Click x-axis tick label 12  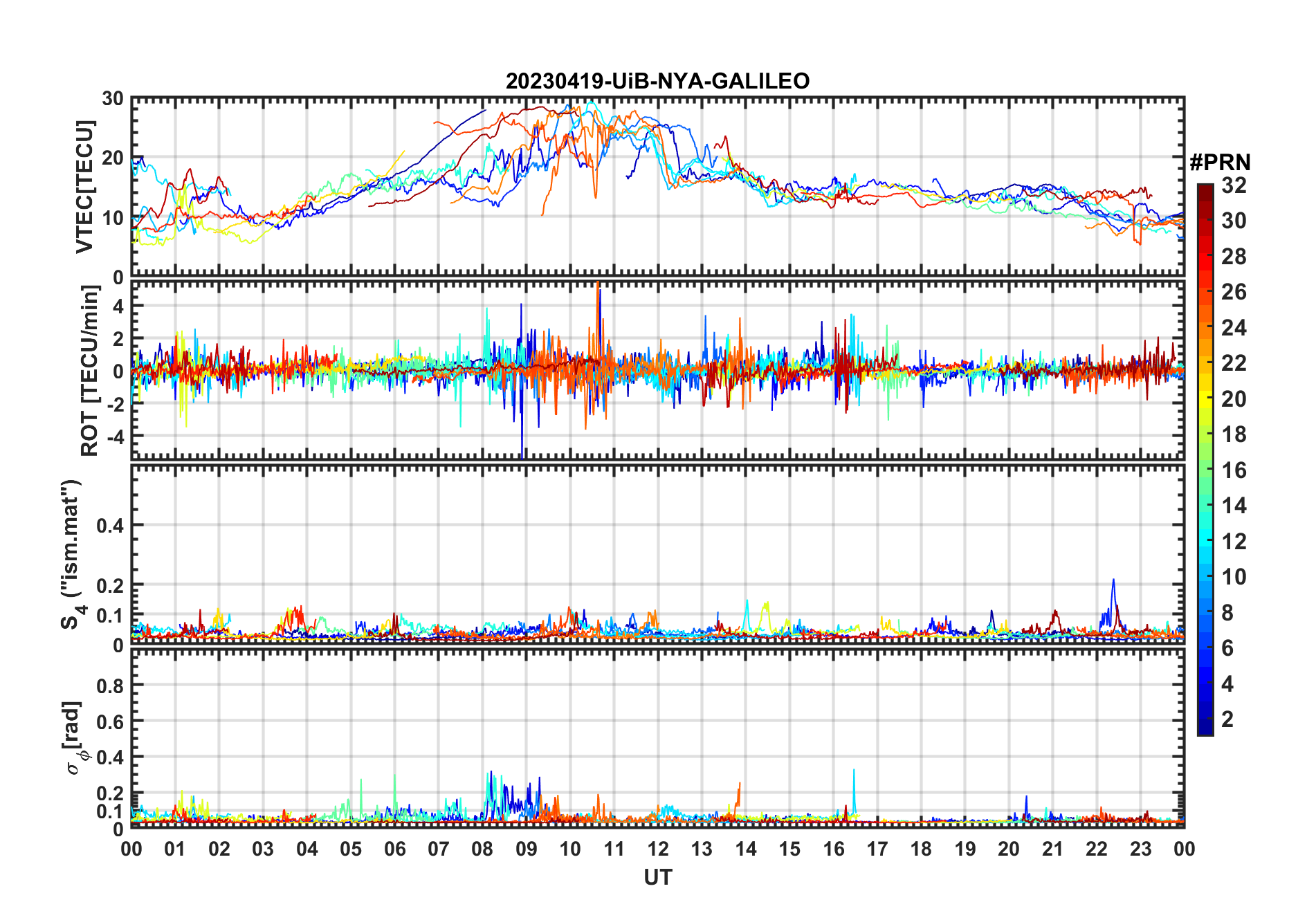pyautogui.click(x=658, y=849)
